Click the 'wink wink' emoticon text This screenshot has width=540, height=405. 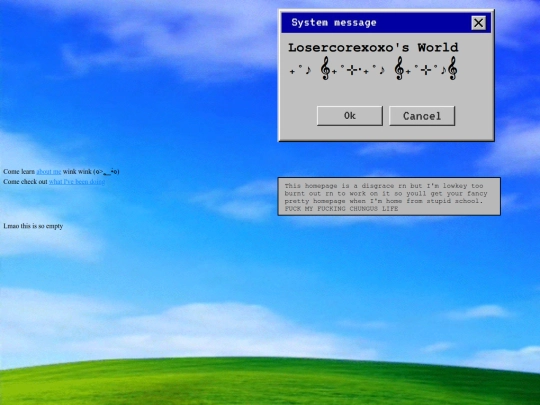91,172
